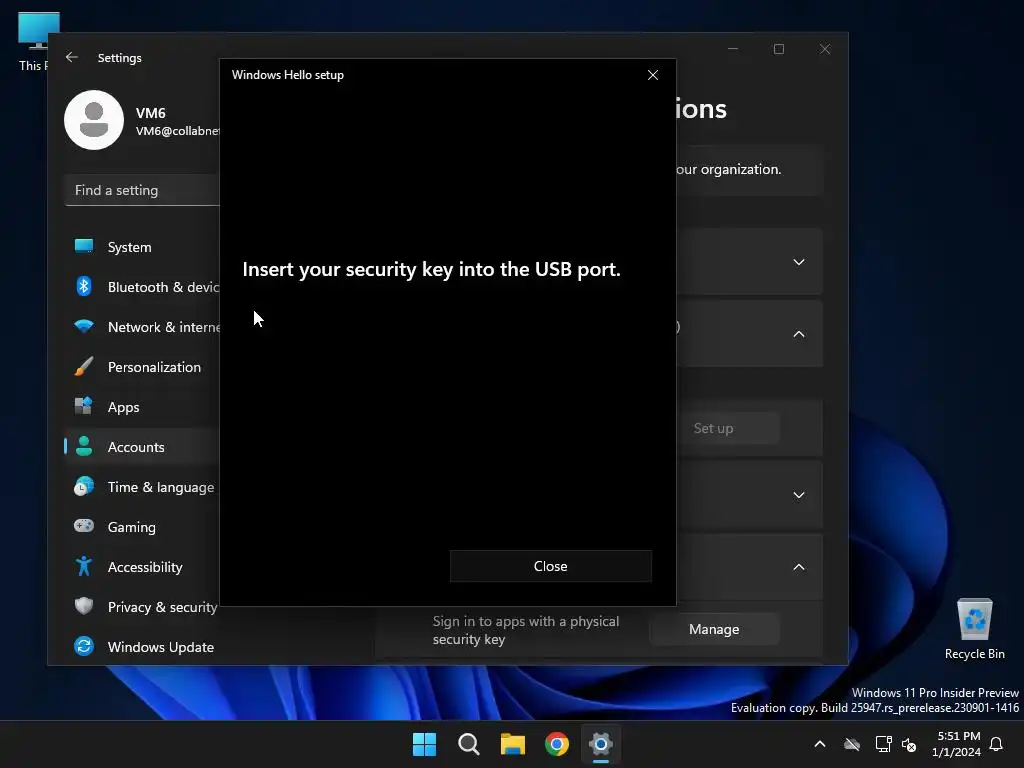1024x768 pixels.
Task: Click the Privacy shield icon
Action: 84,605
